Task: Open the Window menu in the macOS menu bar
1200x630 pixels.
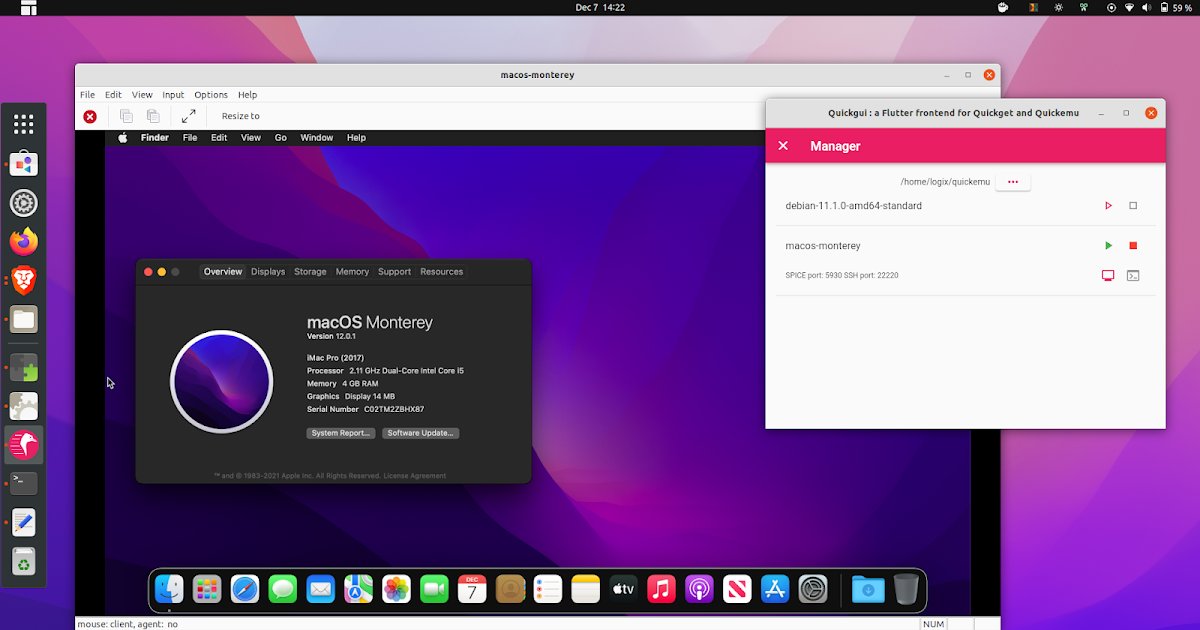Action: point(317,138)
